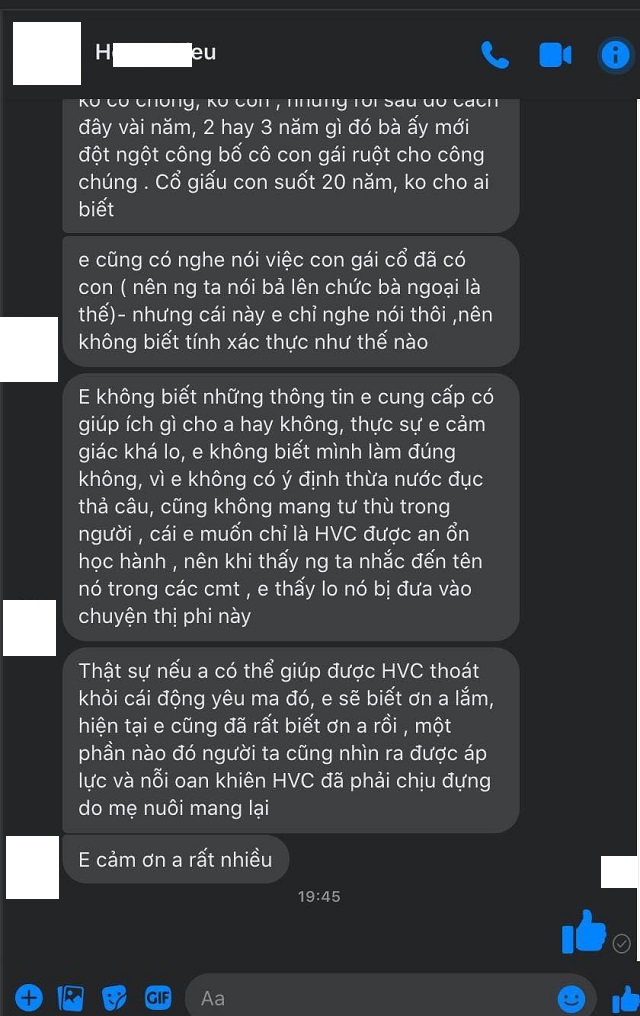Click the message starting 'e cũng có nghe nói'
Image resolution: width=640 pixels, height=1016 pixels.
291,301
